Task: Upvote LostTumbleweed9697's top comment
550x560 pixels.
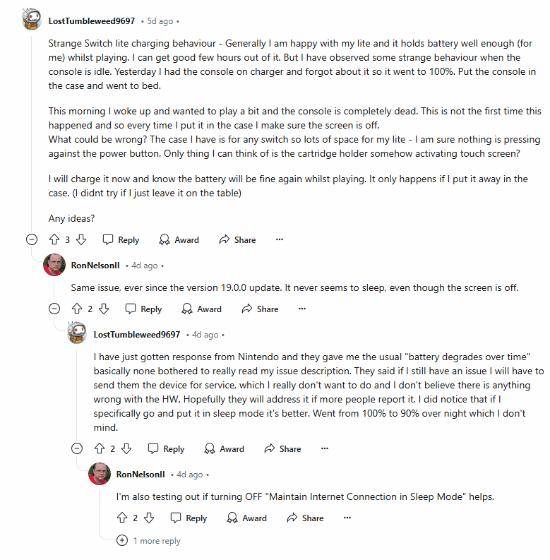Action: [x=54, y=239]
